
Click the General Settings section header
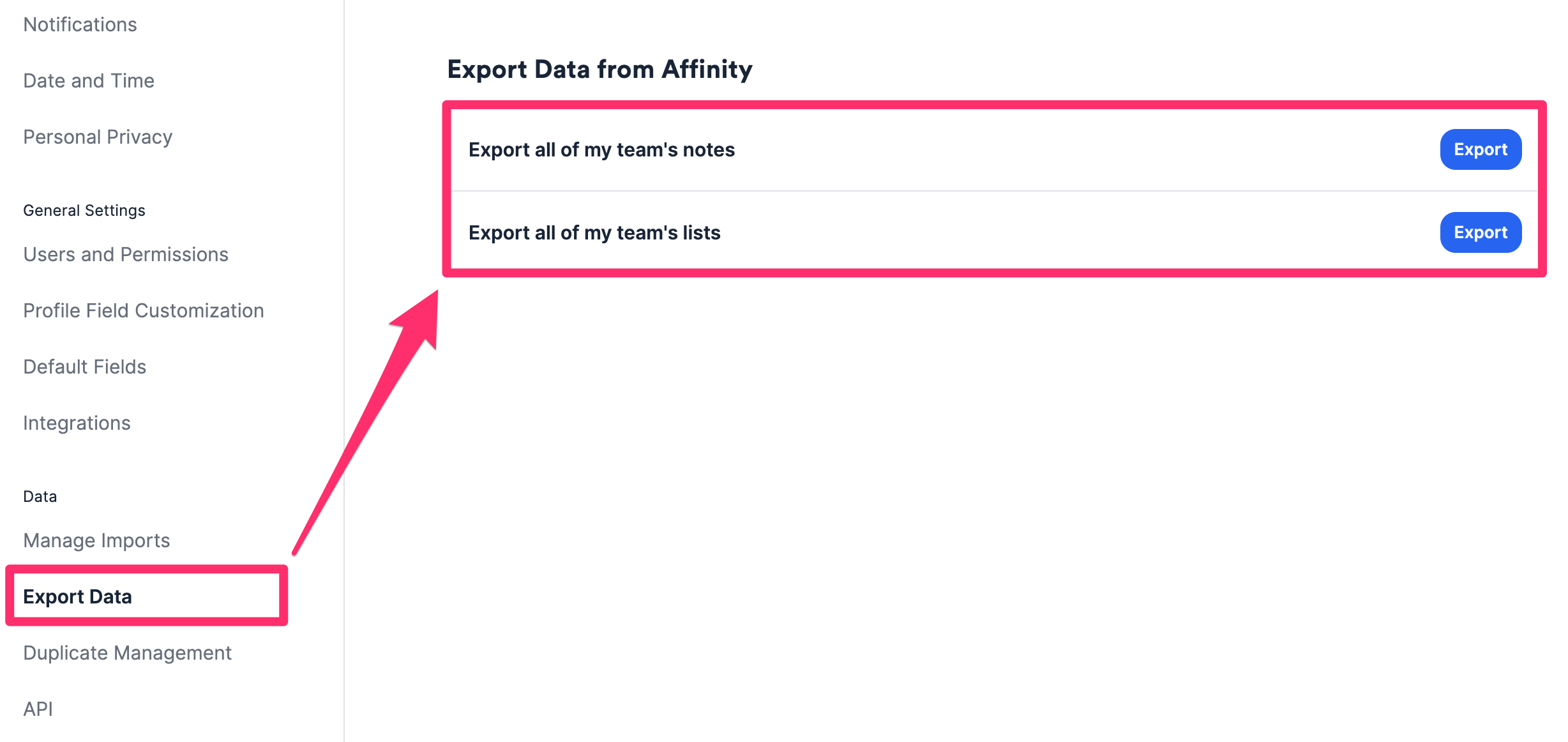coord(84,209)
